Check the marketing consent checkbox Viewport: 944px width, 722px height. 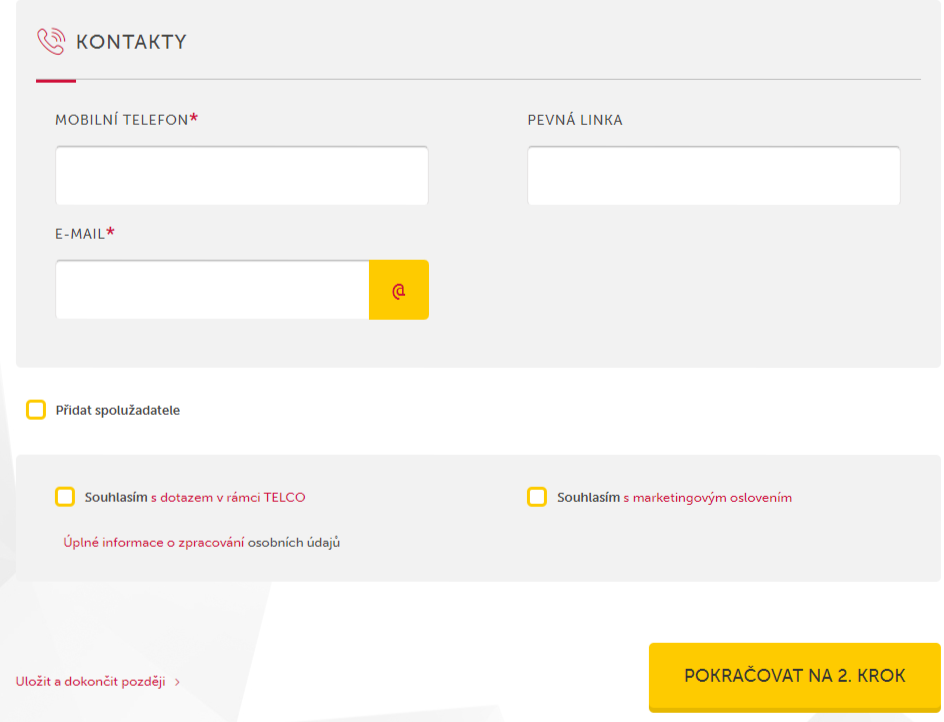click(x=537, y=497)
